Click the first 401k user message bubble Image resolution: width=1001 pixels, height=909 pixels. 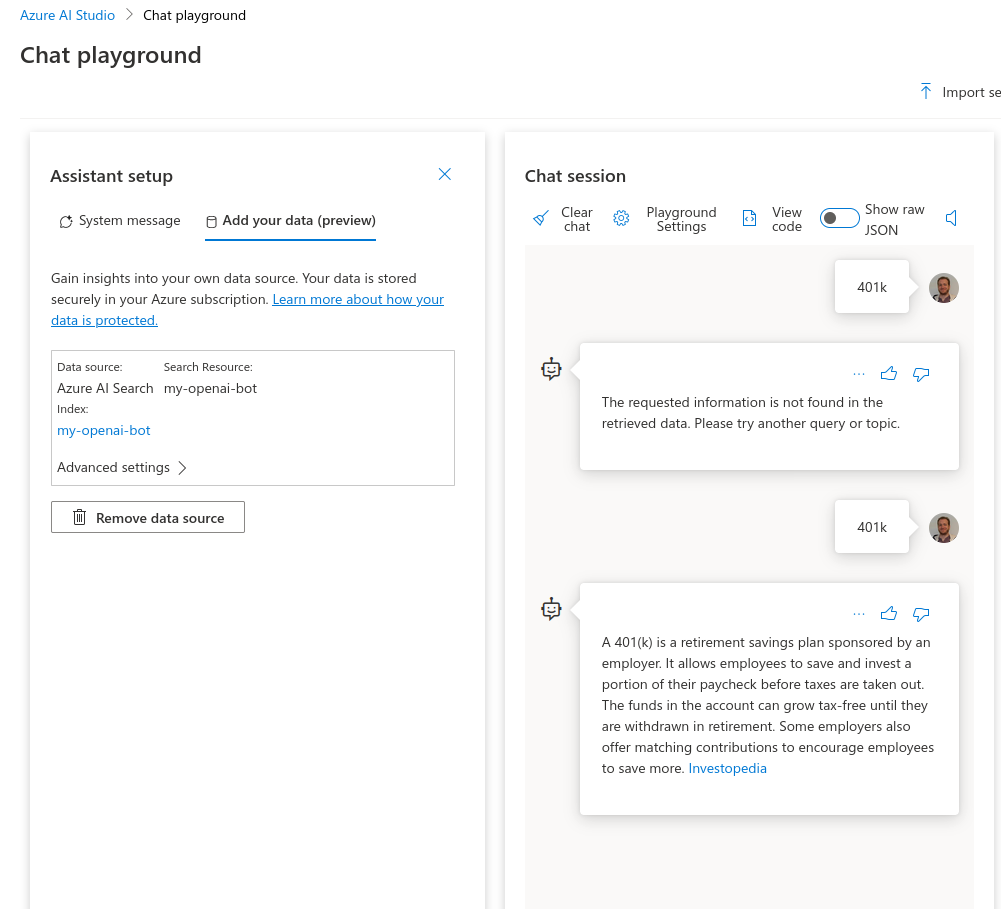[871, 287]
